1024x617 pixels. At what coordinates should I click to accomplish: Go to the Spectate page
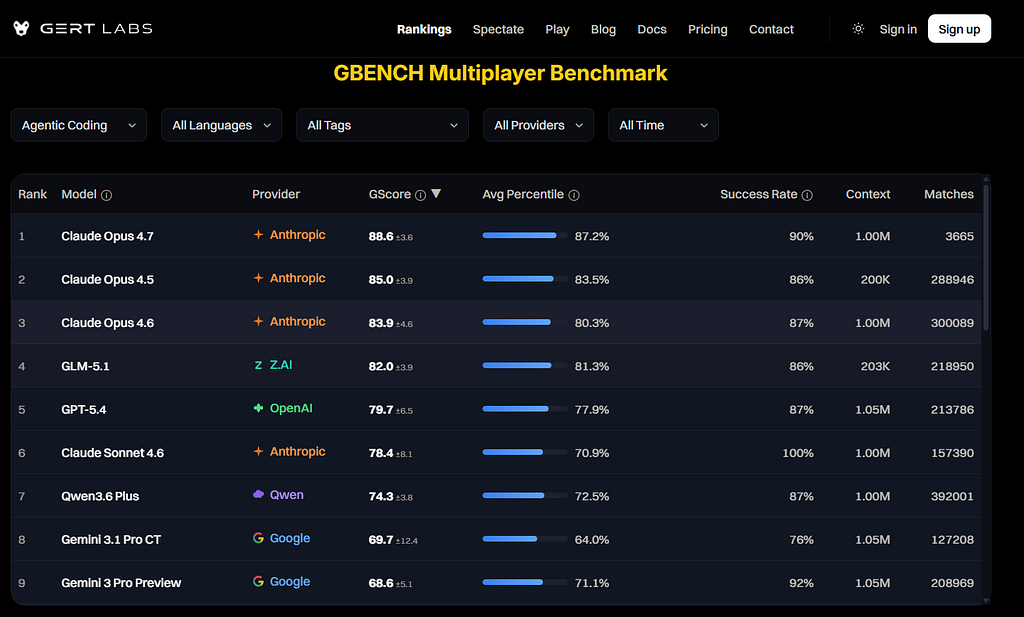click(498, 29)
